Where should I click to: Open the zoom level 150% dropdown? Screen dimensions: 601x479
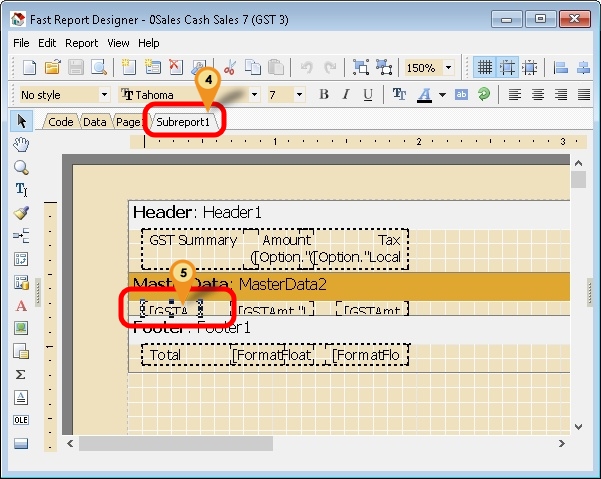click(x=448, y=68)
